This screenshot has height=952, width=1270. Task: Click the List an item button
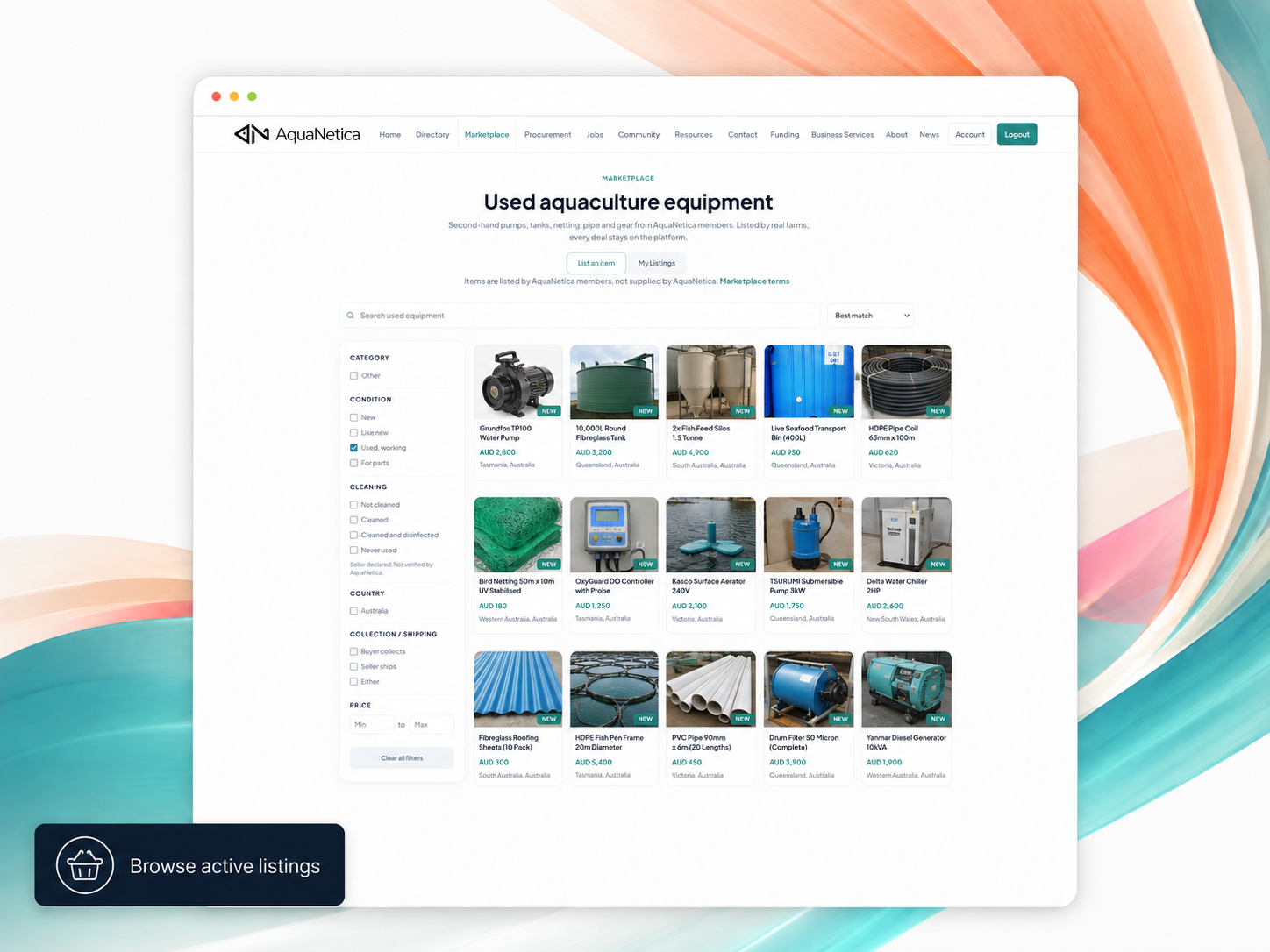coord(596,263)
